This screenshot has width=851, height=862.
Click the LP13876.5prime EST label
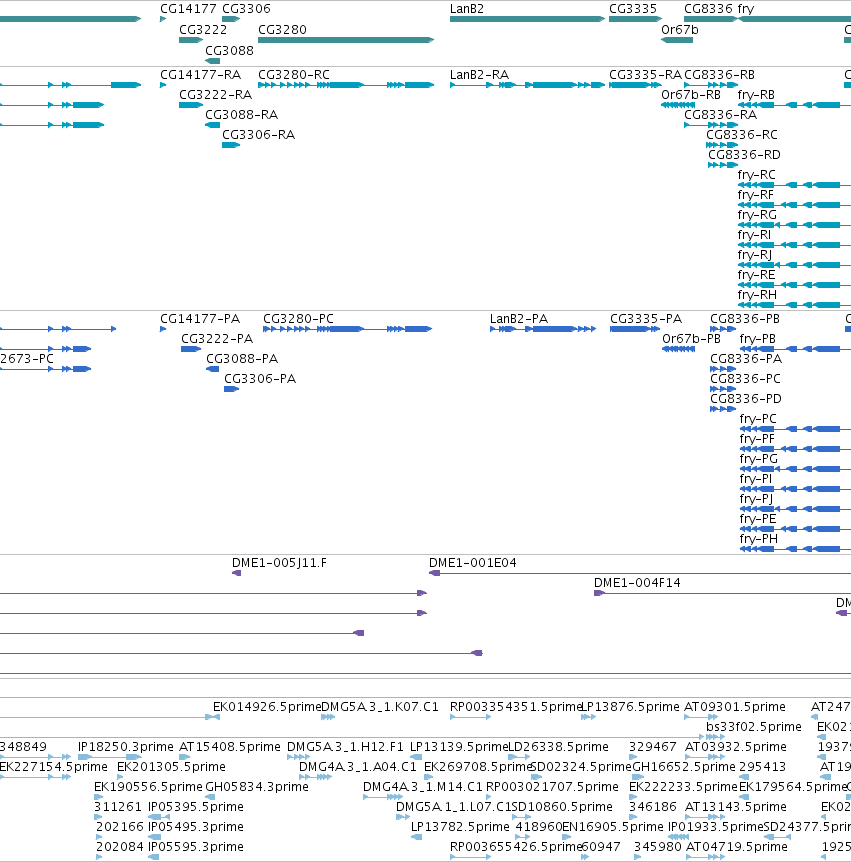(630, 707)
